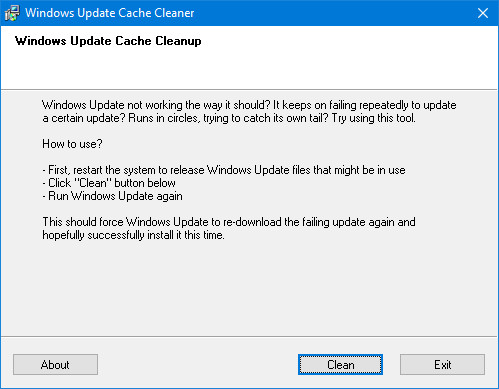Select the 'Windows Update Cache Cleanup' heading
Image resolution: width=499 pixels, height=389 pixels.
(x=108, y=41)
